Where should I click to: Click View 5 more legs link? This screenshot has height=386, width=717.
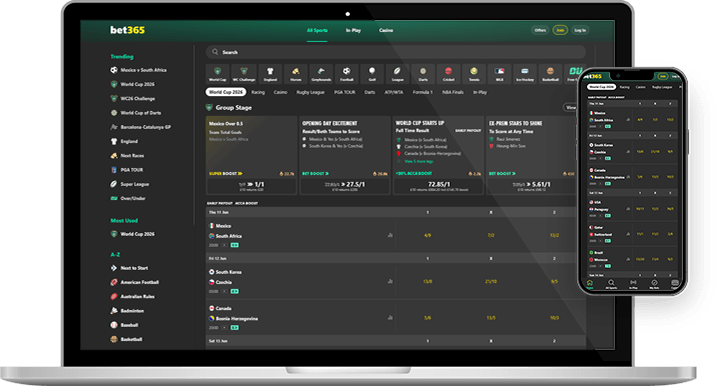[418, 161]
